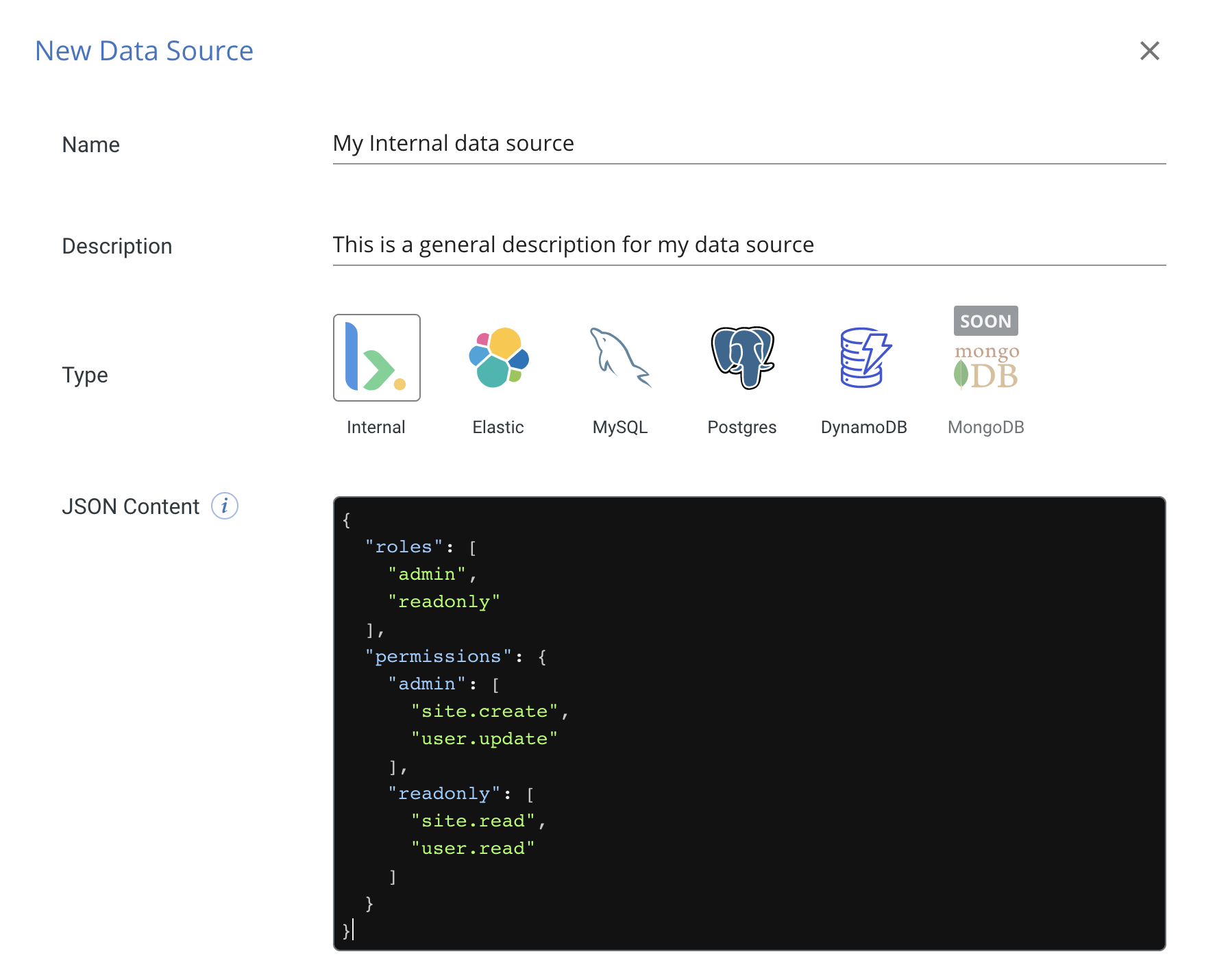Click the Postgres type label

tap(742, 428)
